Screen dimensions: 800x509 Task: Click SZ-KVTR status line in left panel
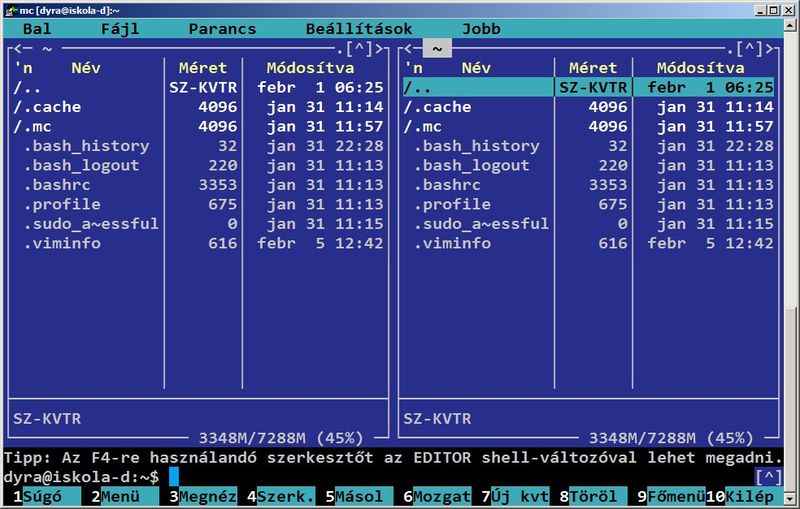(x=47, y=419)
